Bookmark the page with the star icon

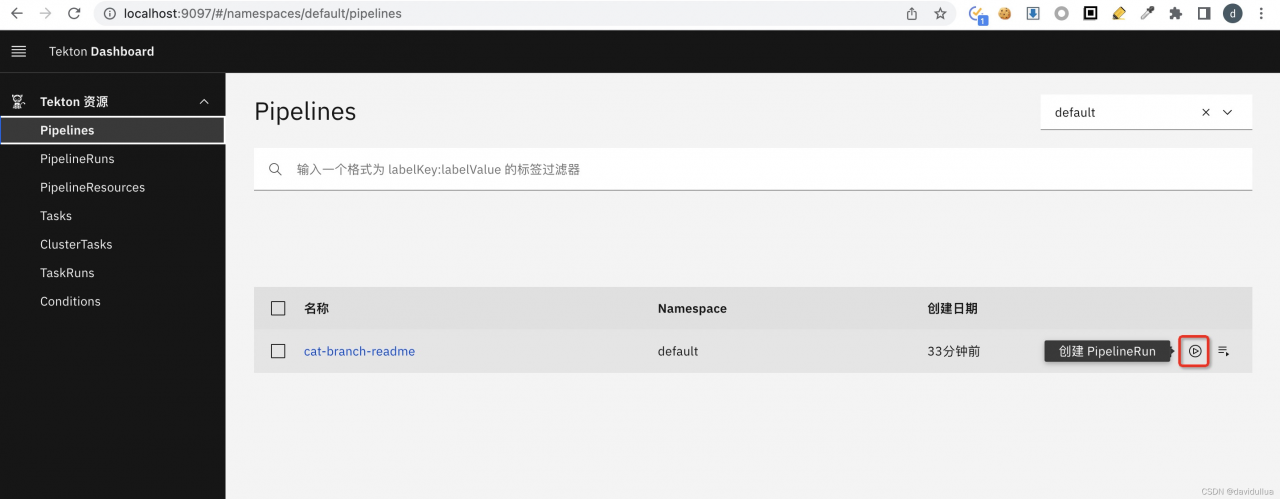point(940,14)
